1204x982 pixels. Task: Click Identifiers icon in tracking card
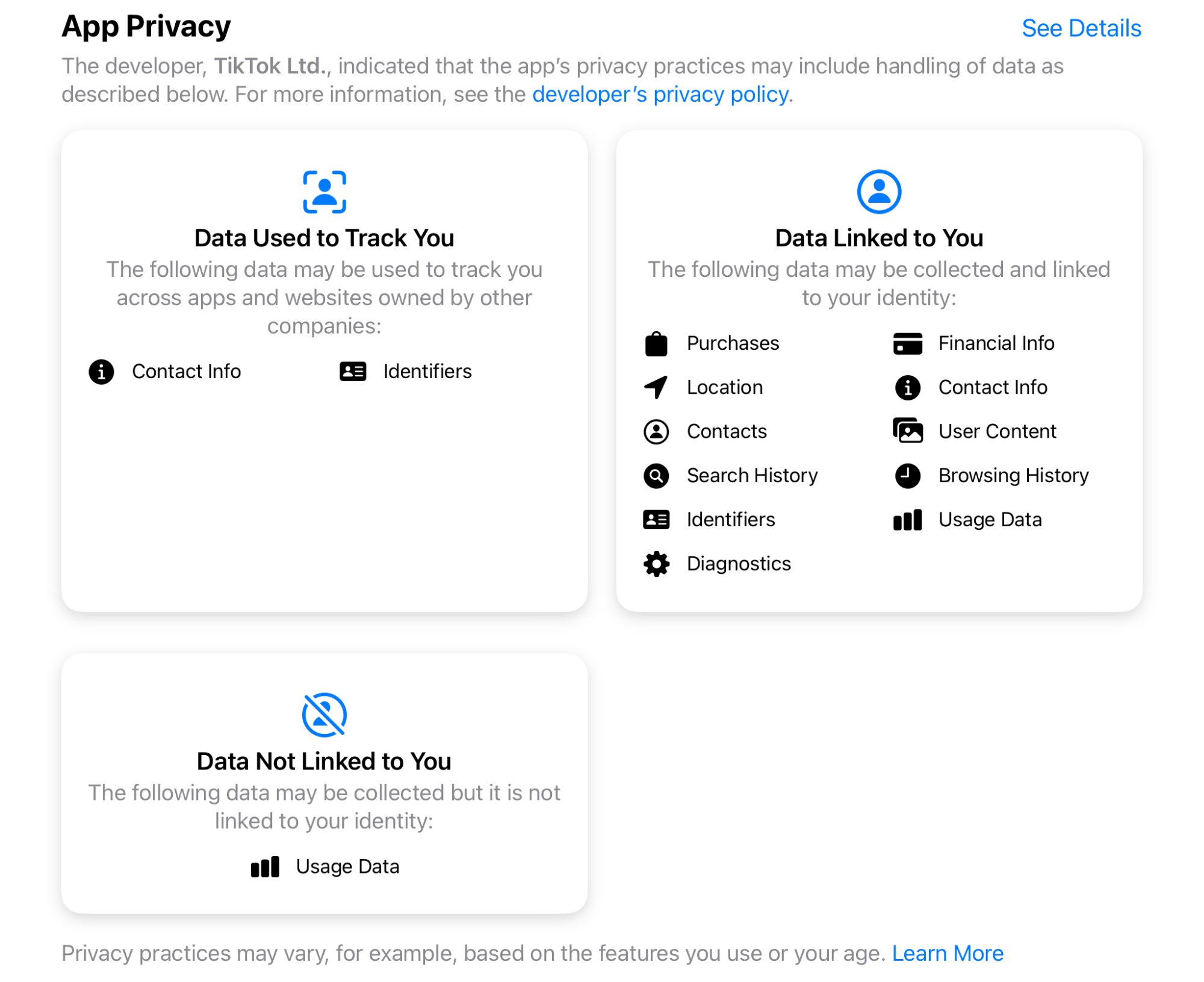click(353, 371)
